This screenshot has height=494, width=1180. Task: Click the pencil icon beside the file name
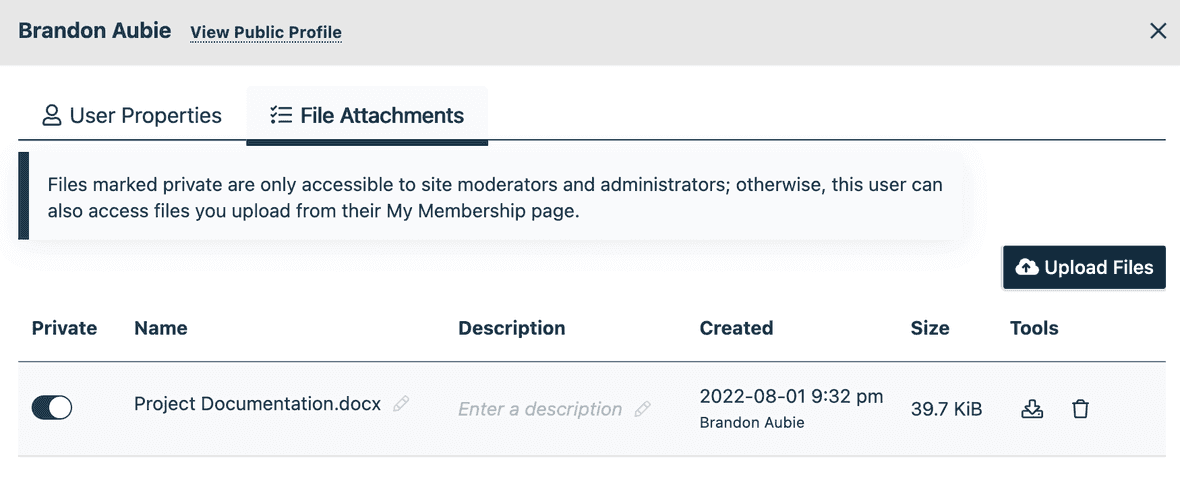(x=401, y=404)
